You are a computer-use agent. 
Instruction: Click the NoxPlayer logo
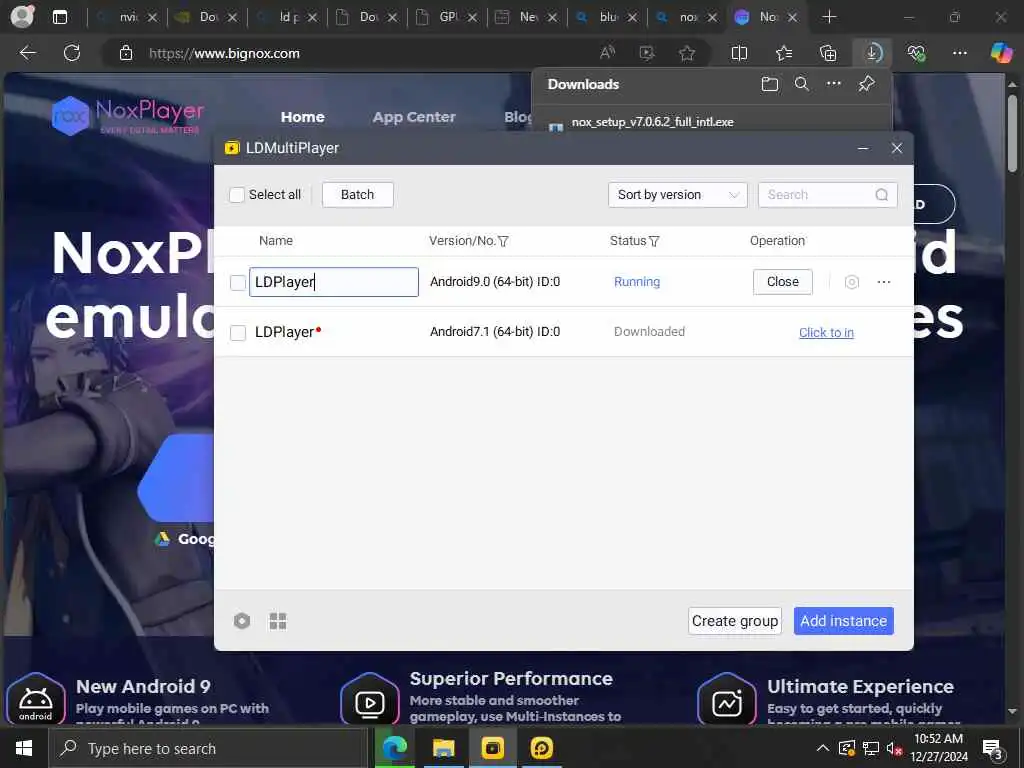click(128, 115)
